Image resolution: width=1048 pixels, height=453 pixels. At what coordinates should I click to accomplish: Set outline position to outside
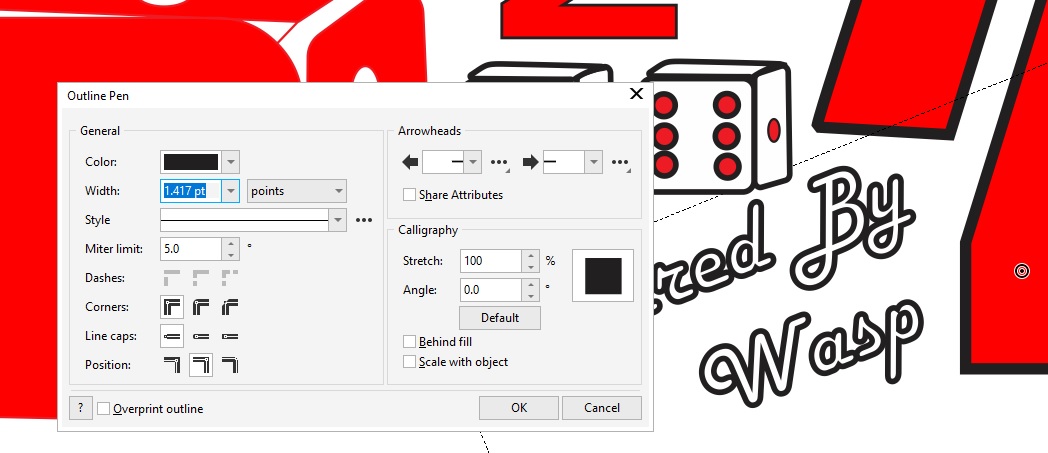[x=172, y=365]
